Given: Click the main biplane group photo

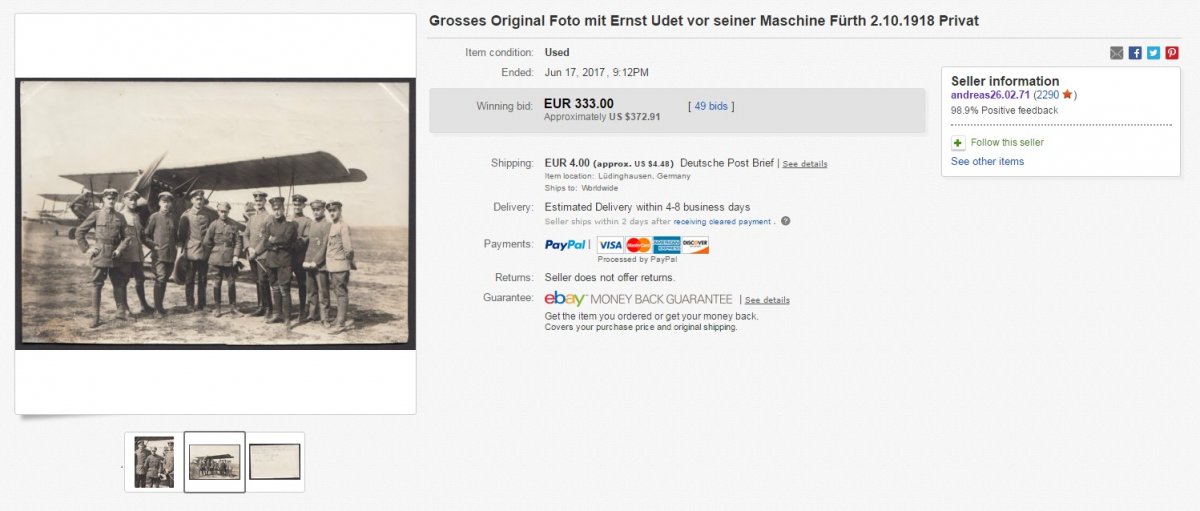Looking at the screenshot, I should pos(215,214).
